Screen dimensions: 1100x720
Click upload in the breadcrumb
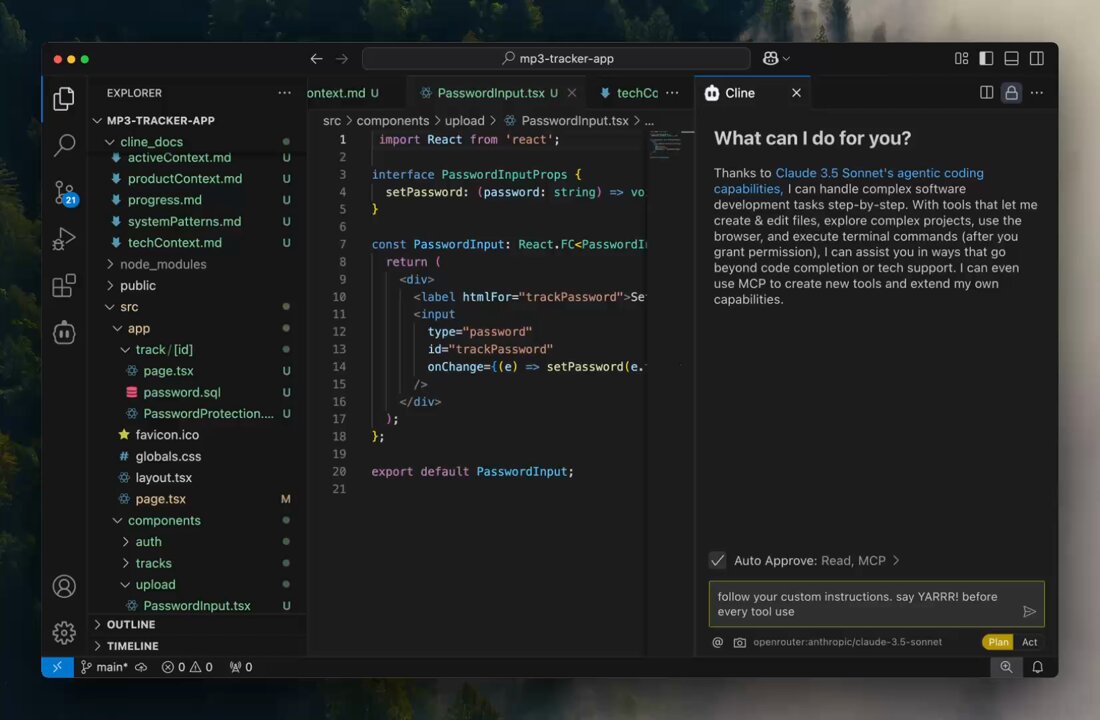(464, 121)
